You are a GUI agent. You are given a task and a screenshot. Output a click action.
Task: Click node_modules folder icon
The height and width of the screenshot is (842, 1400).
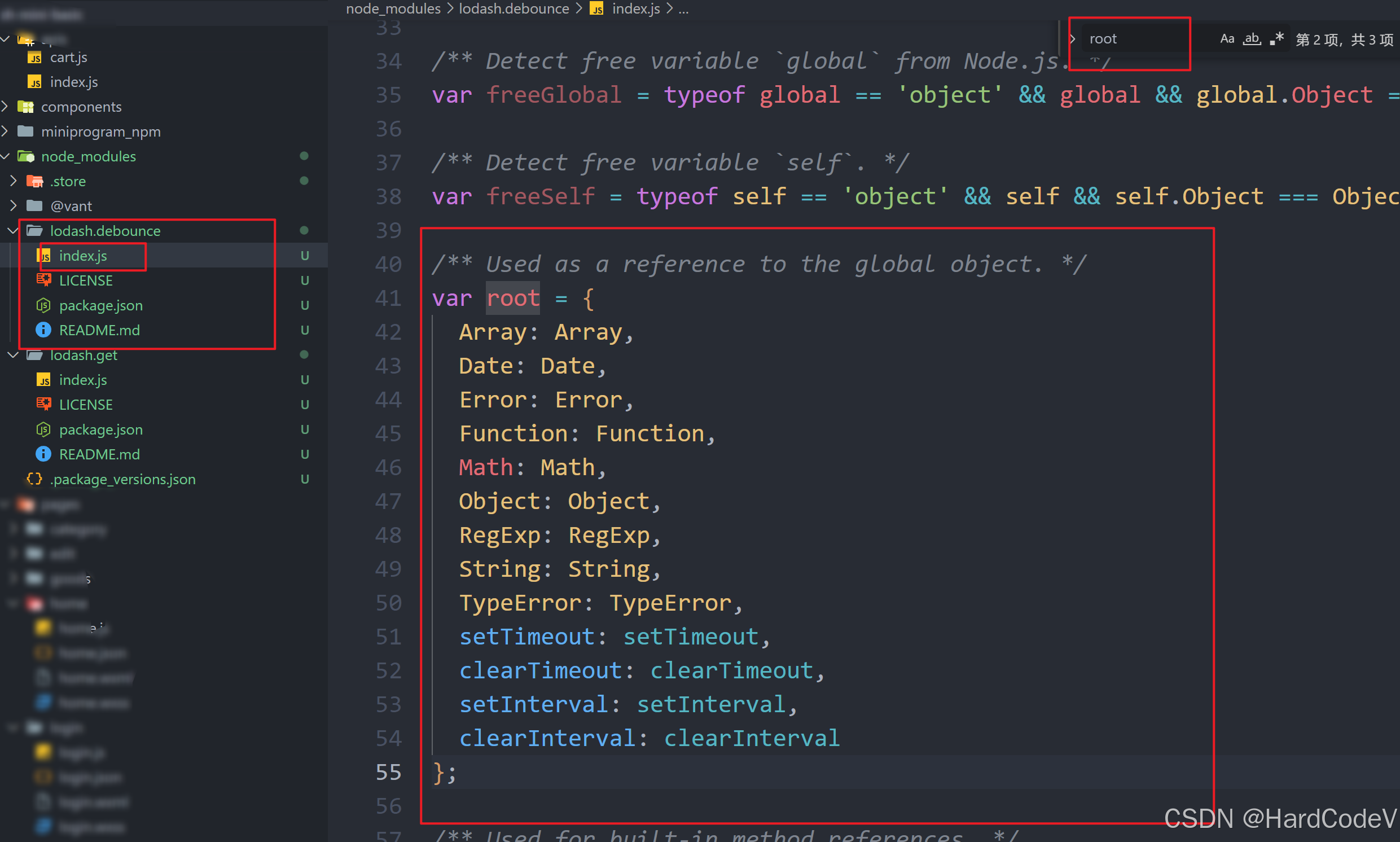pos(25,156)
